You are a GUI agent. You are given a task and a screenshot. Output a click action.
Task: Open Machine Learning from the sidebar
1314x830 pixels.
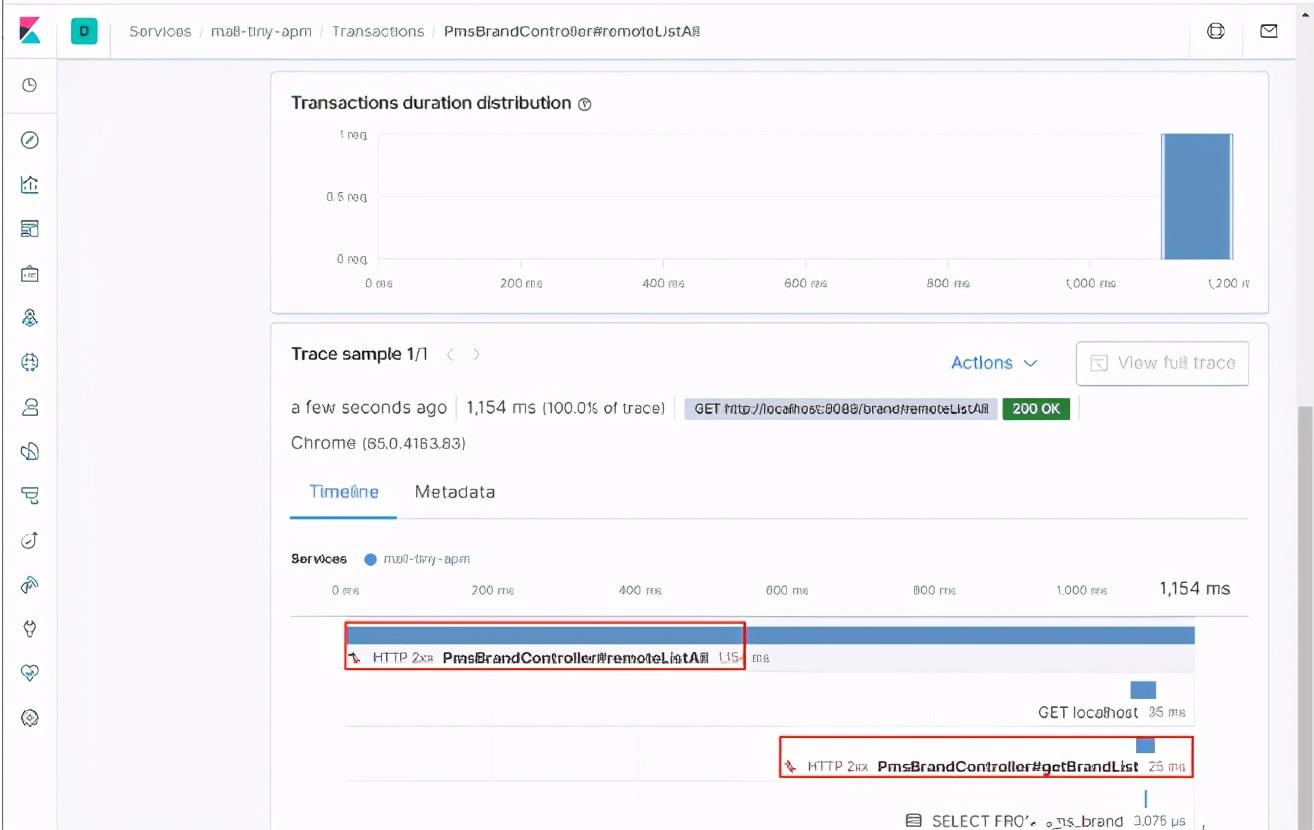coord(29,362)
